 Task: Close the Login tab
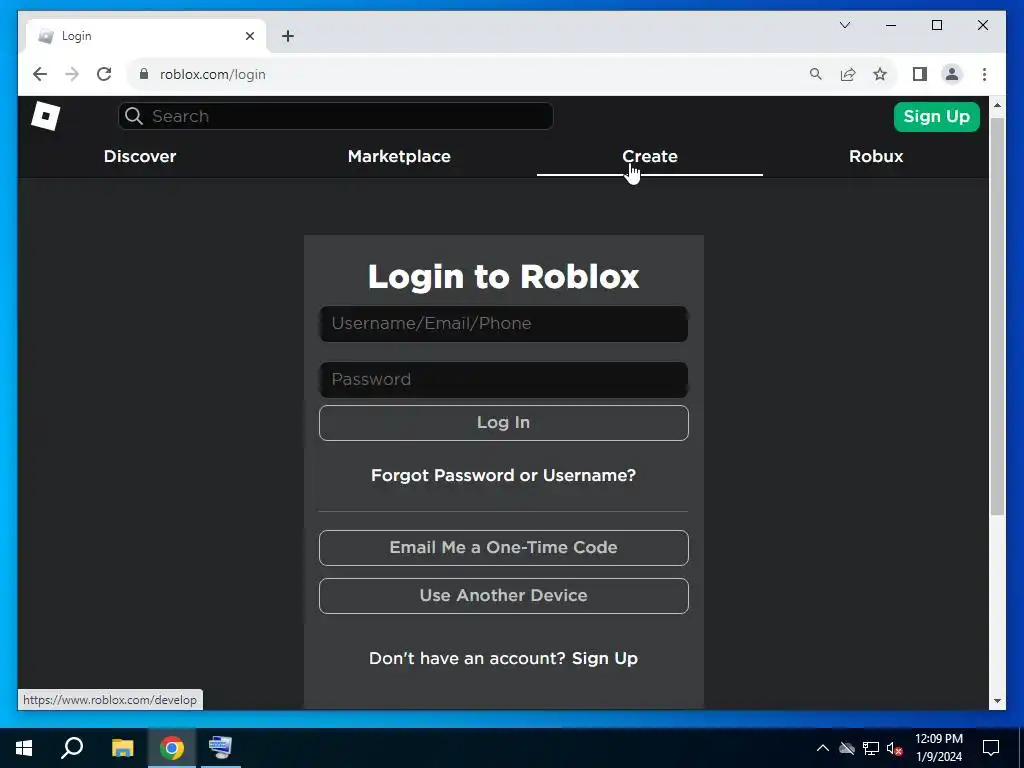249,36
